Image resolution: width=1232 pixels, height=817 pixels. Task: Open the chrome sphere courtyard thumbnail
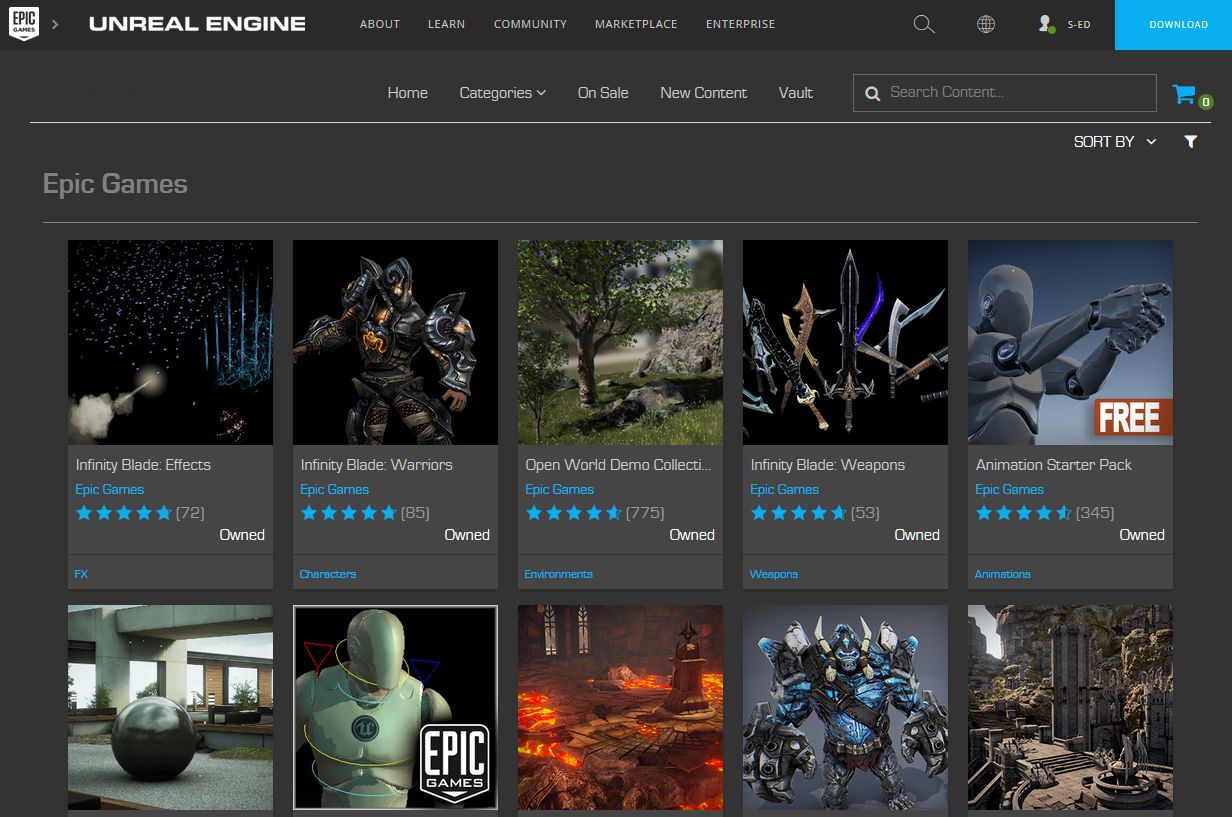point(170,707)
